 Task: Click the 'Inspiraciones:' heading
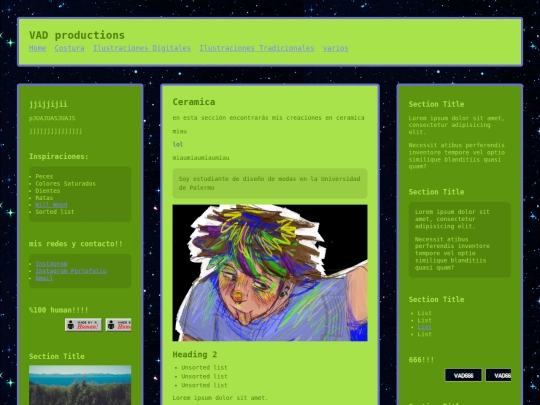tap(59, 156)
